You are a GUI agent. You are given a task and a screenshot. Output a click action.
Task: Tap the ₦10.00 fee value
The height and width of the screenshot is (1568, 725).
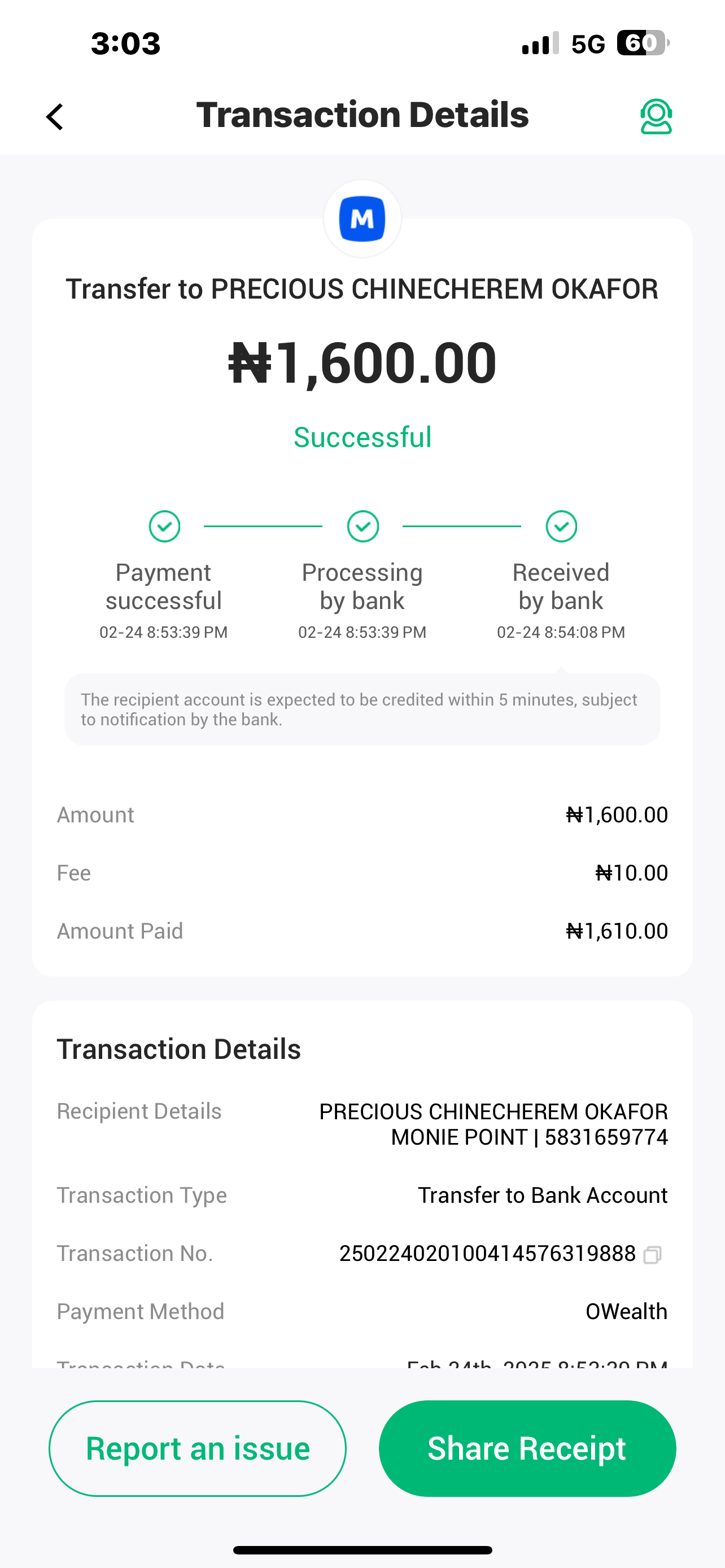click(x=631, y=873)
